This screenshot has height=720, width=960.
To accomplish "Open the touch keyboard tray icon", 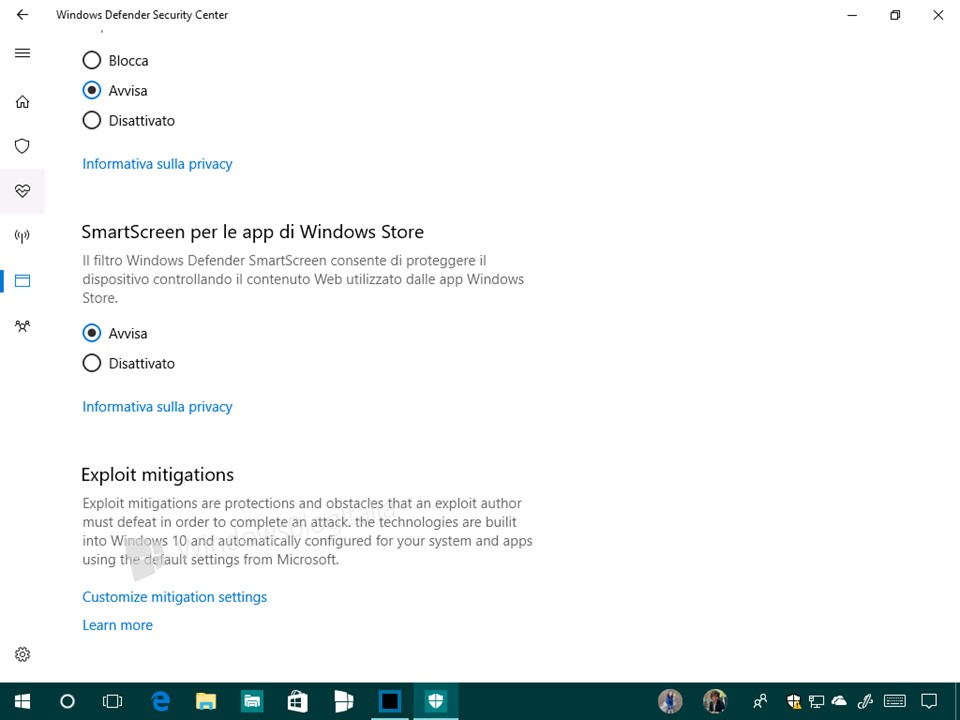I will (x=895, y=701).
